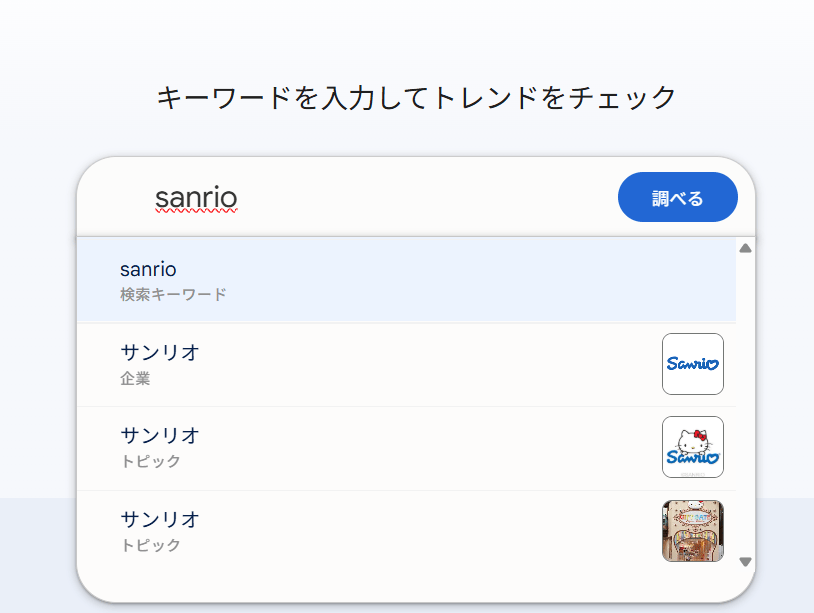This screenshot has height=613, width=814.
Task: Pick the last サンリオ topic entry
Action: point(400,530)
